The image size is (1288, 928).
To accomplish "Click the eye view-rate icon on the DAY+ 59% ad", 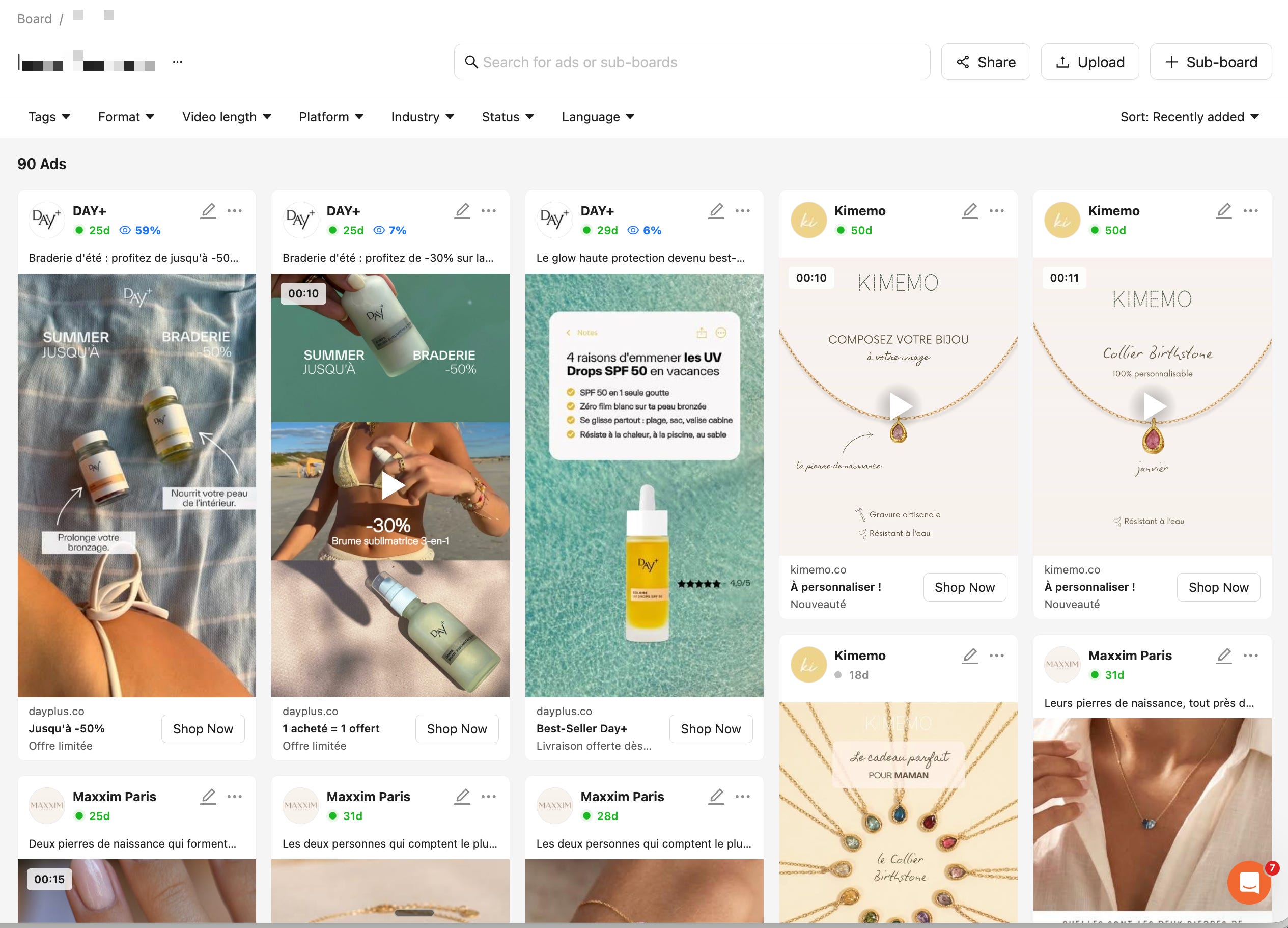I will (x=125, y=230).
